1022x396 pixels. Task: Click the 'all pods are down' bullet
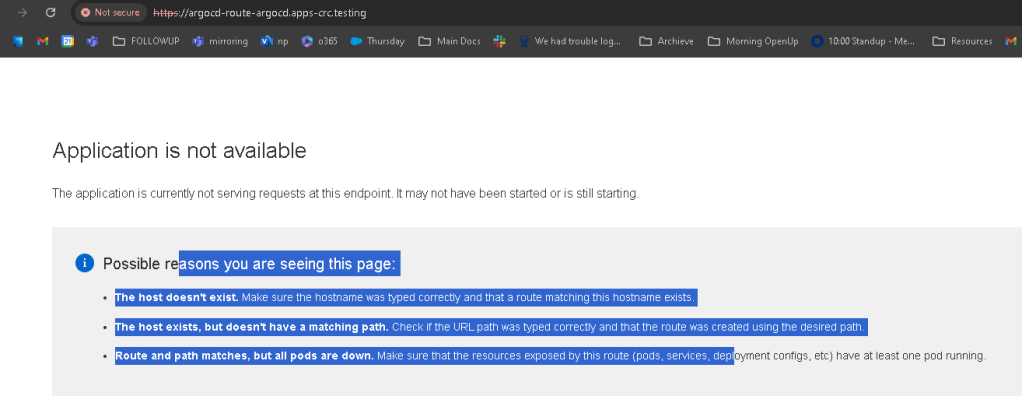coord(550,356)
